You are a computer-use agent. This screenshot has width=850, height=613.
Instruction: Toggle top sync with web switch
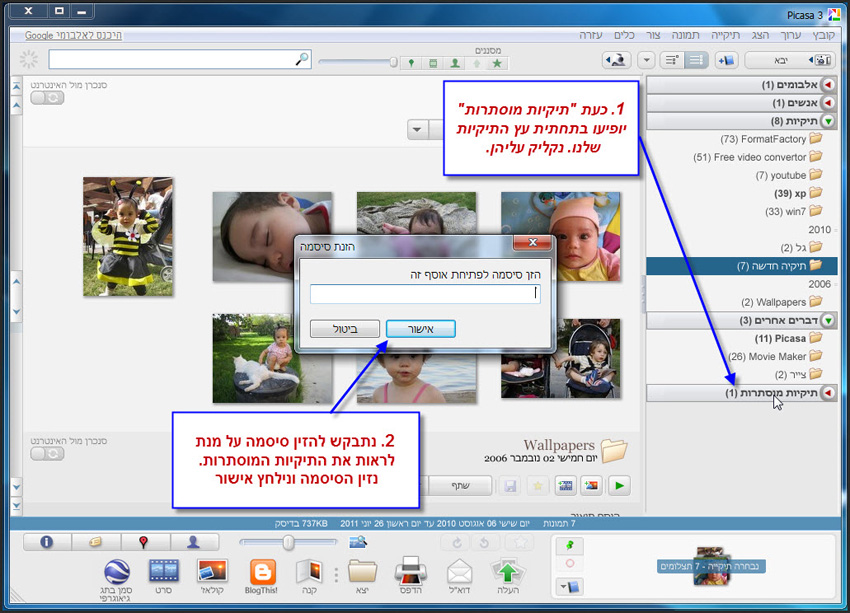47,98
